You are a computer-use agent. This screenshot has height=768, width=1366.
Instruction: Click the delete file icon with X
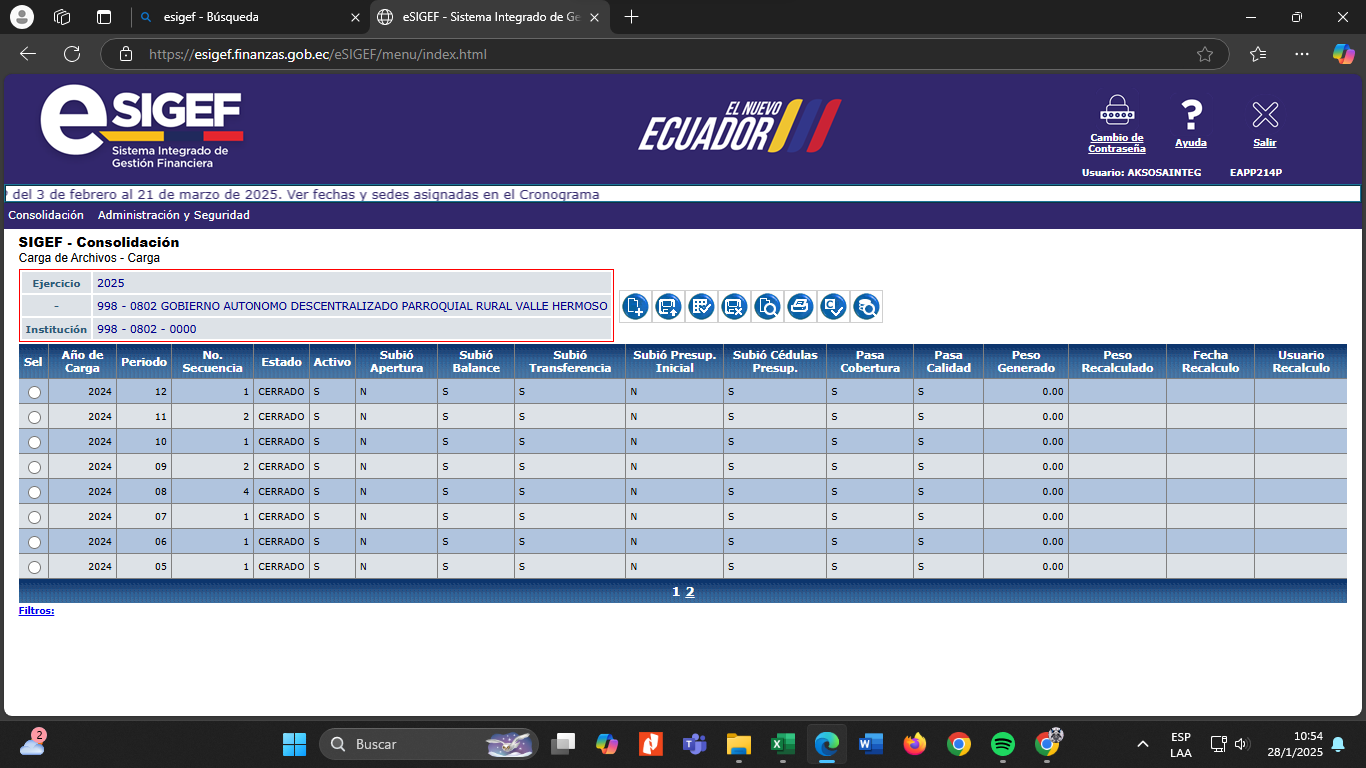coord(734,307)
